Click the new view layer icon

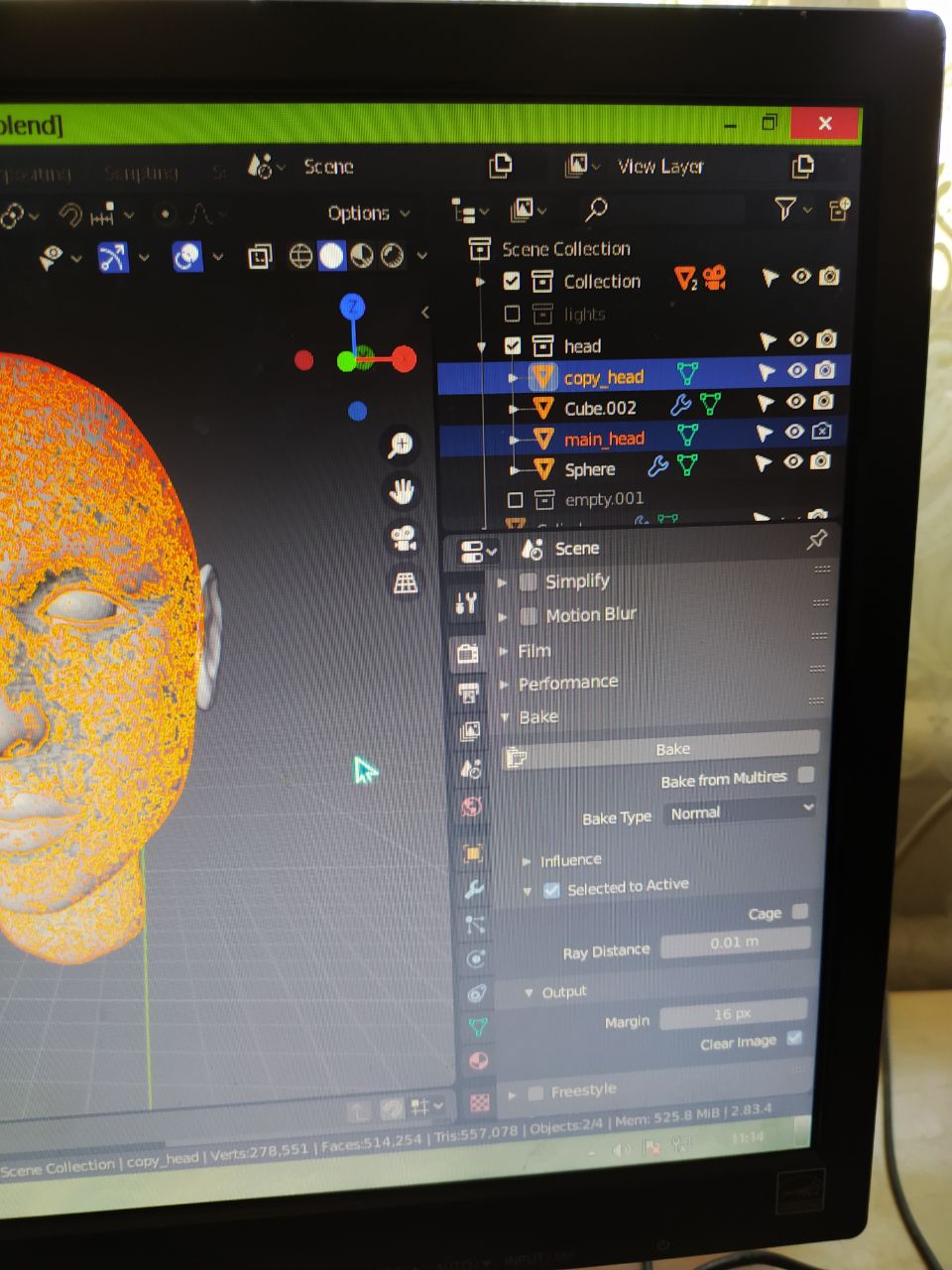point(802,166)
